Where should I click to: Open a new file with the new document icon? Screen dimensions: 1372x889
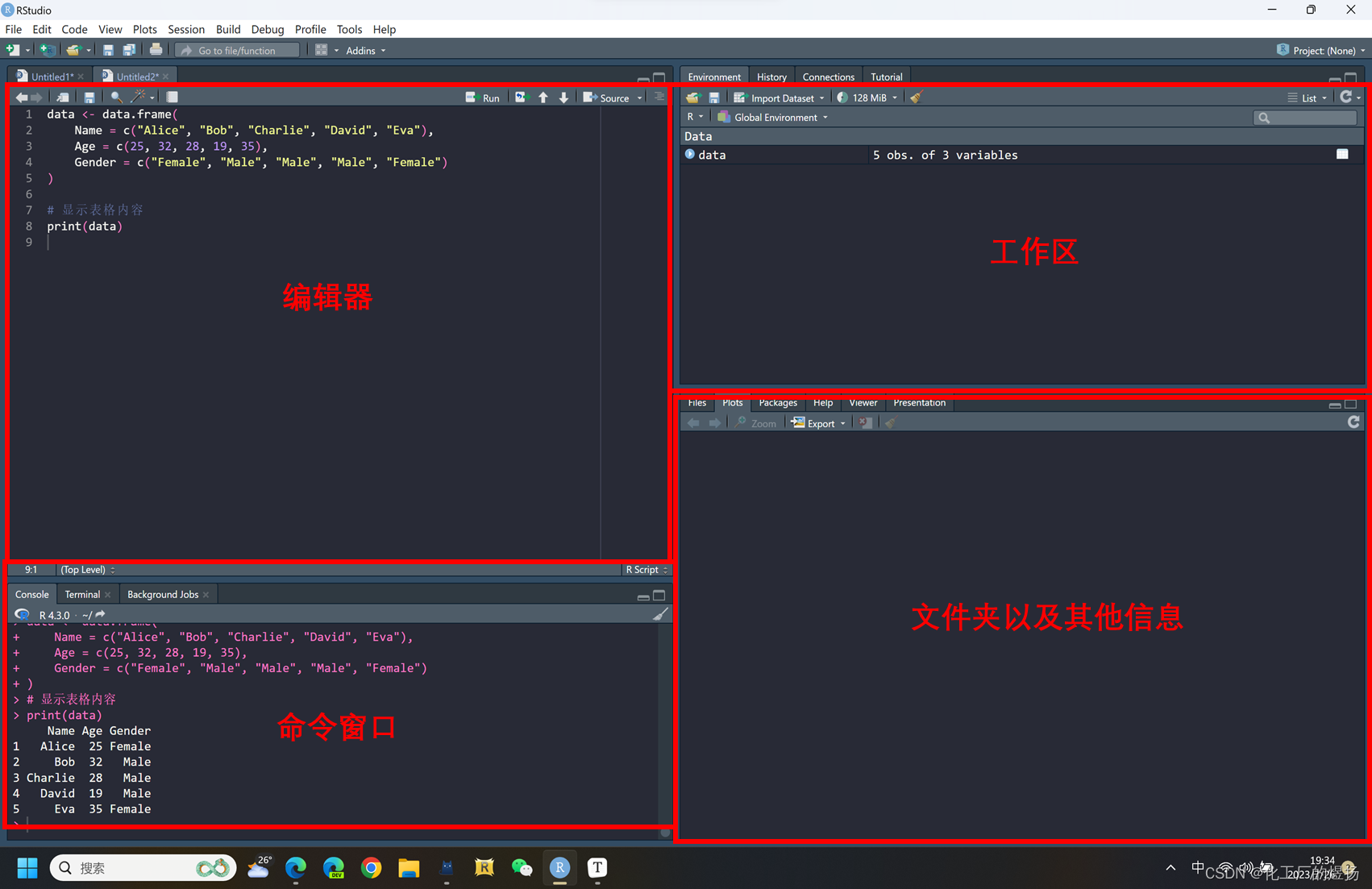coord(12,49)
